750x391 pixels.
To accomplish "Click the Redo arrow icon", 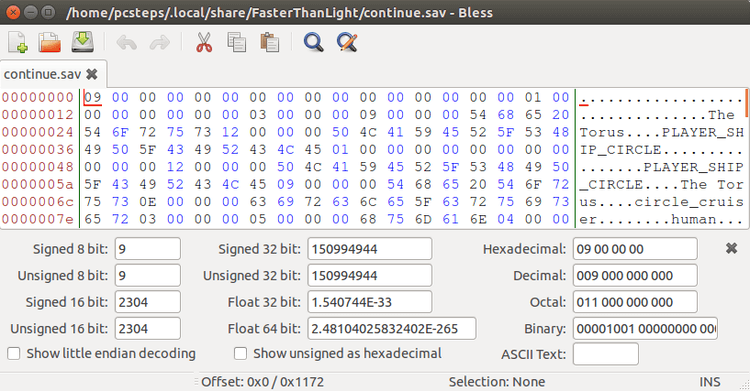I will coord(160,43).
